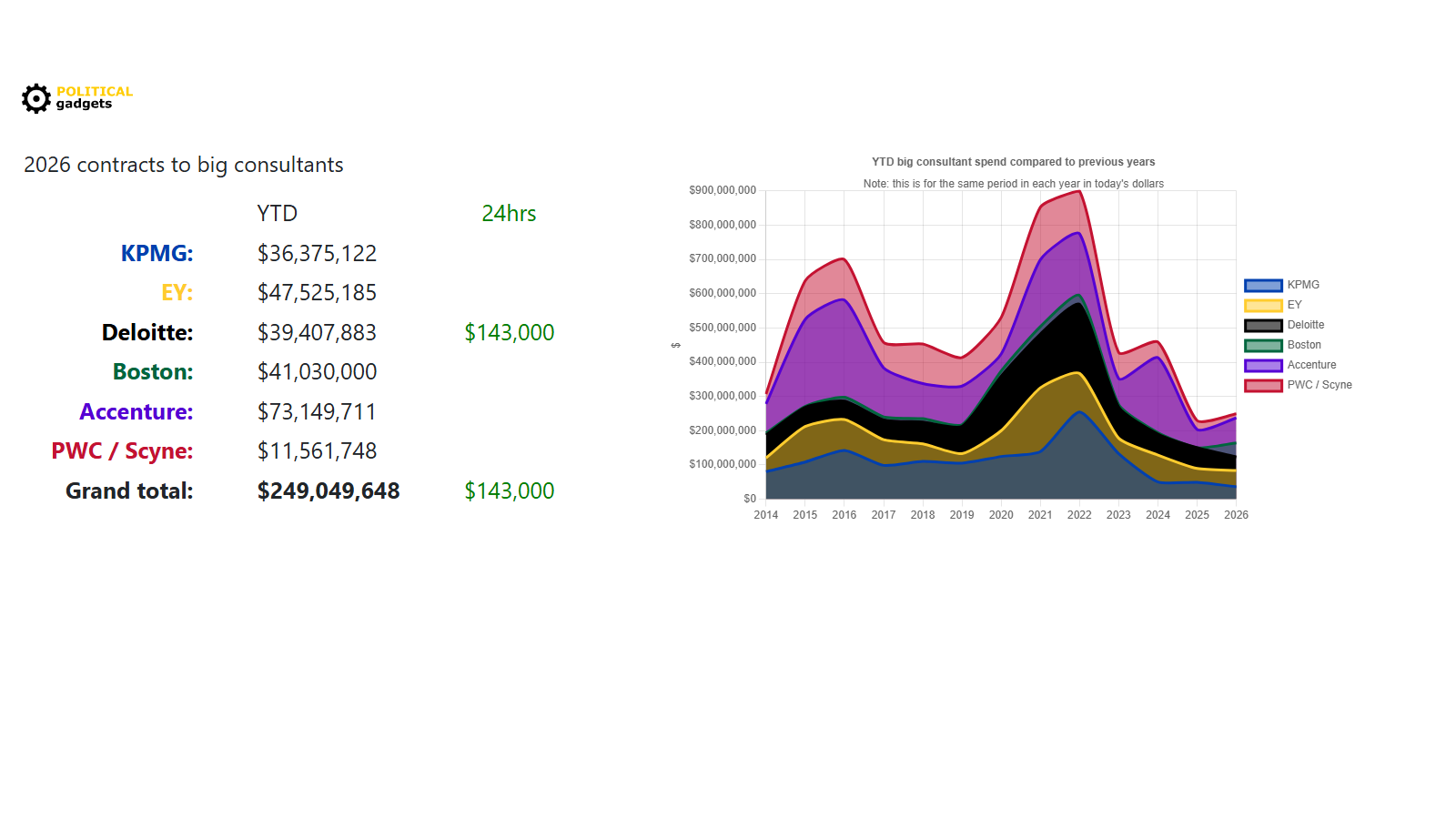Click the $100,000,000 y-axis label
Image resolution: width=1456 pixels, height=819 pixels.
click(723, 464)
